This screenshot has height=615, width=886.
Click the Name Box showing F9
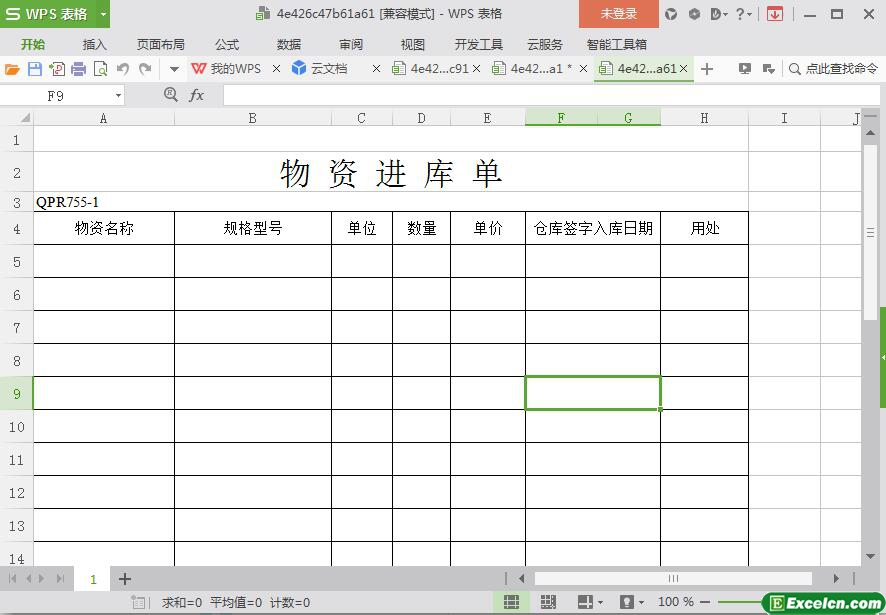point(57,96)
